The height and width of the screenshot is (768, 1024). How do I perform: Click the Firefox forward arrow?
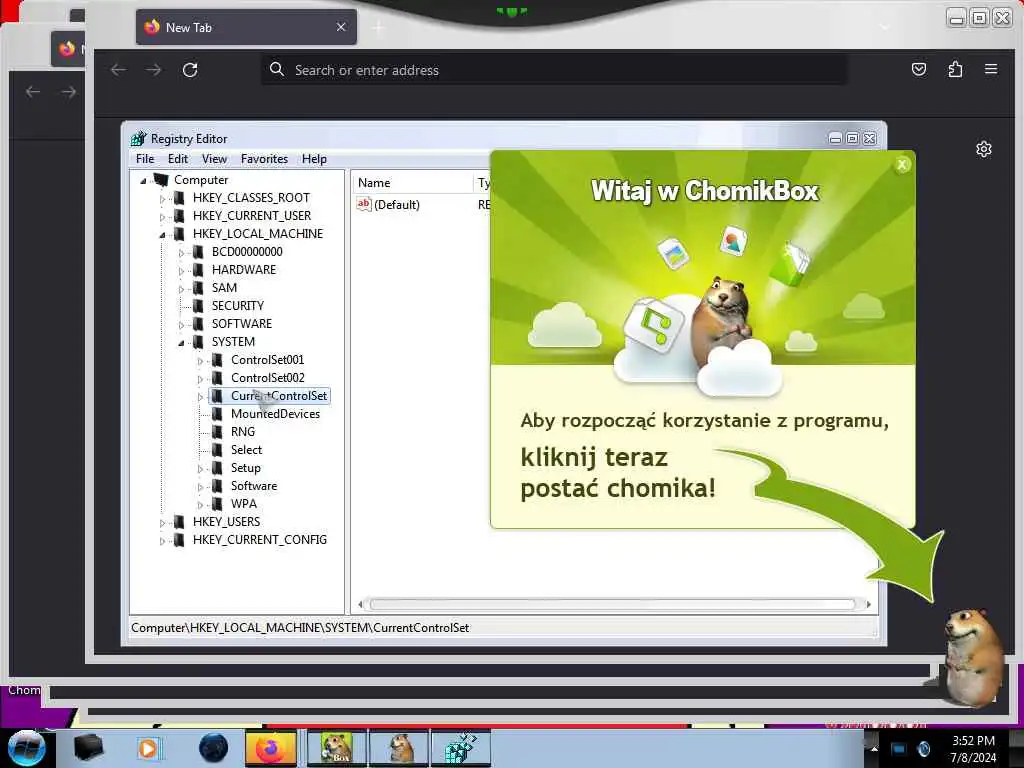153,70
